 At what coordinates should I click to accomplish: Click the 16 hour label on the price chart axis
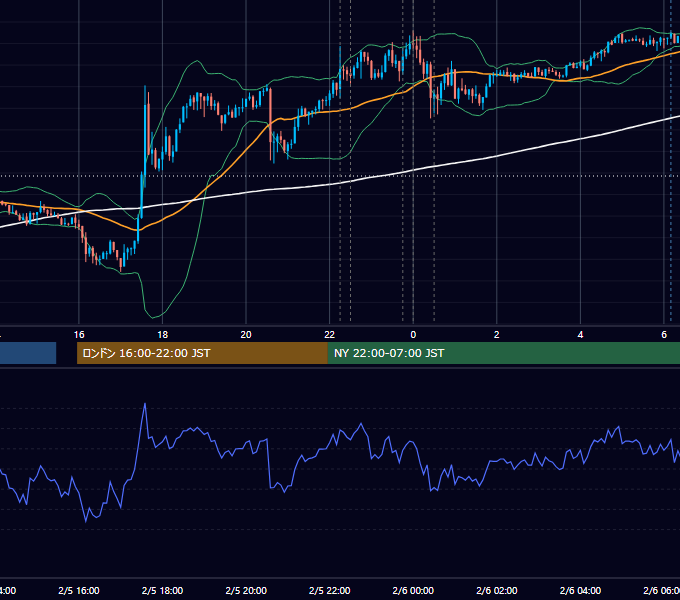79,335
